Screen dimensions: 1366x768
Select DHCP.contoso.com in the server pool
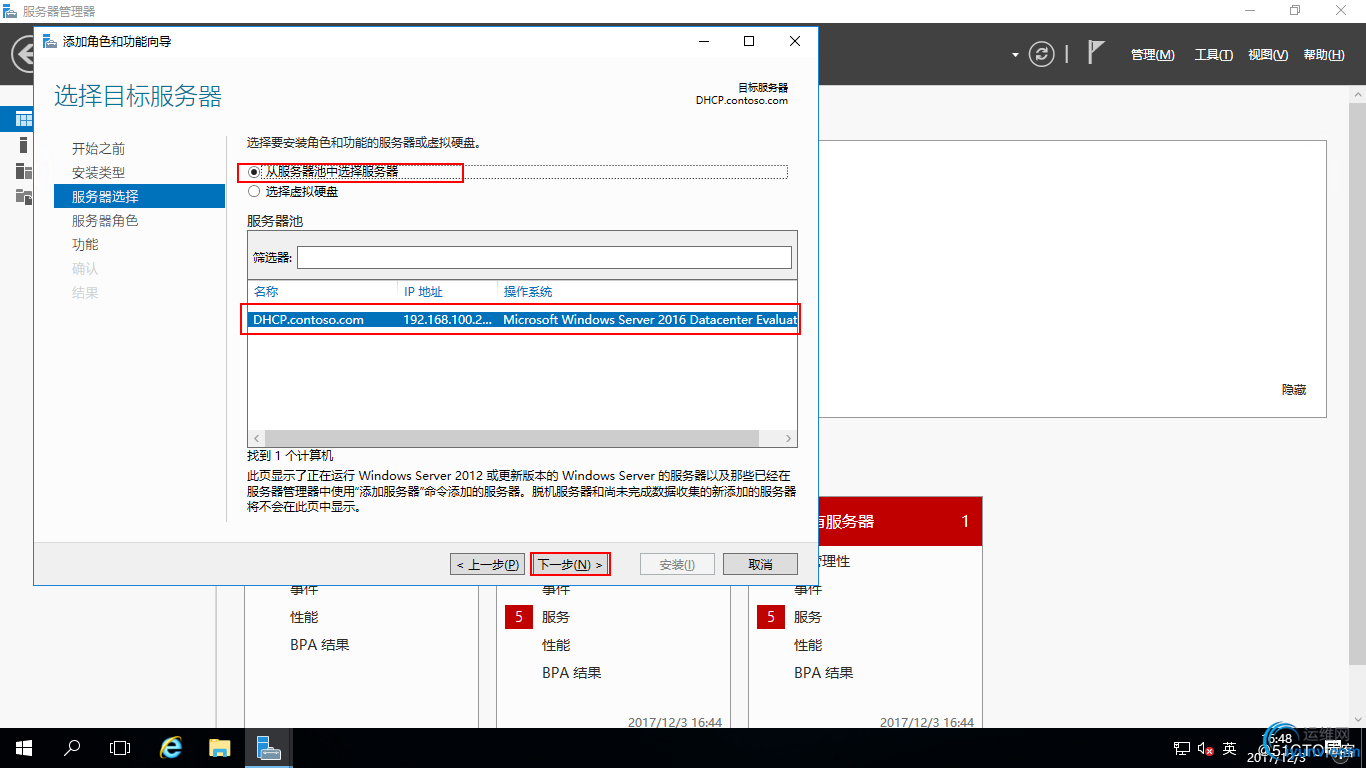(x=308, y=320)
